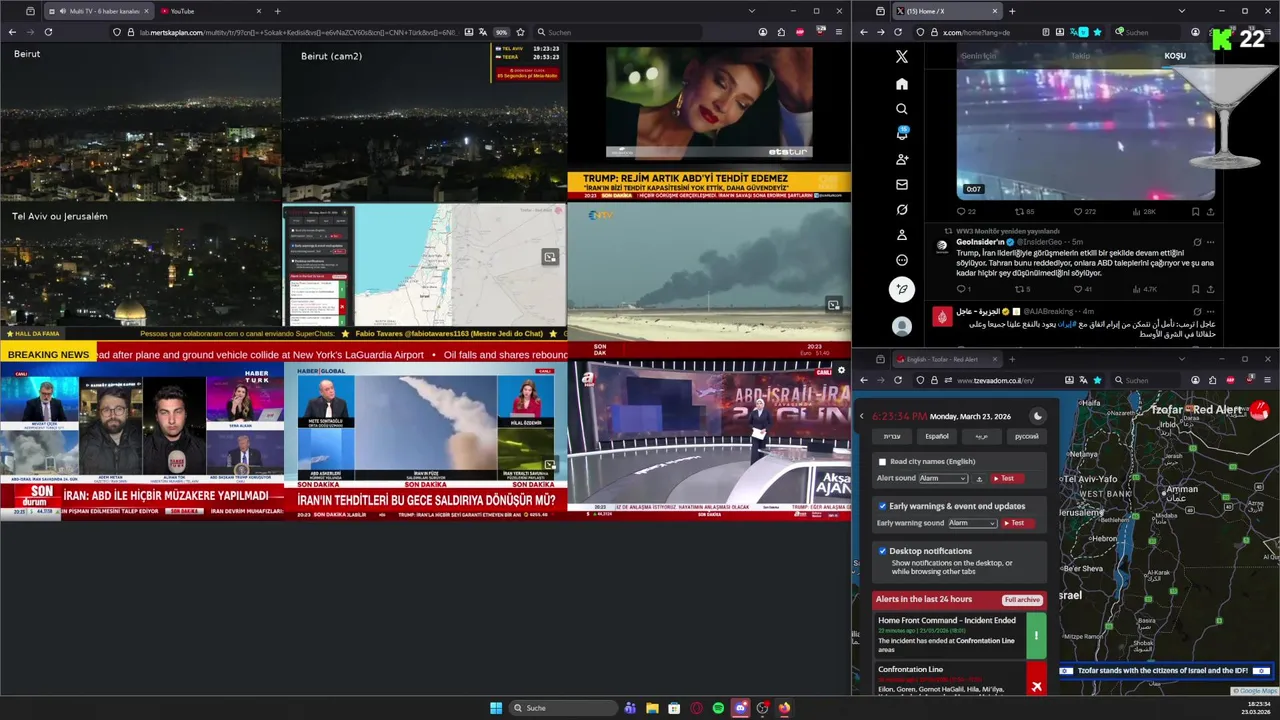The width and height of the screenshot is (1280, 720).
Task: Switch Tzofar language to Hebrew
Action: pos(891,436)
